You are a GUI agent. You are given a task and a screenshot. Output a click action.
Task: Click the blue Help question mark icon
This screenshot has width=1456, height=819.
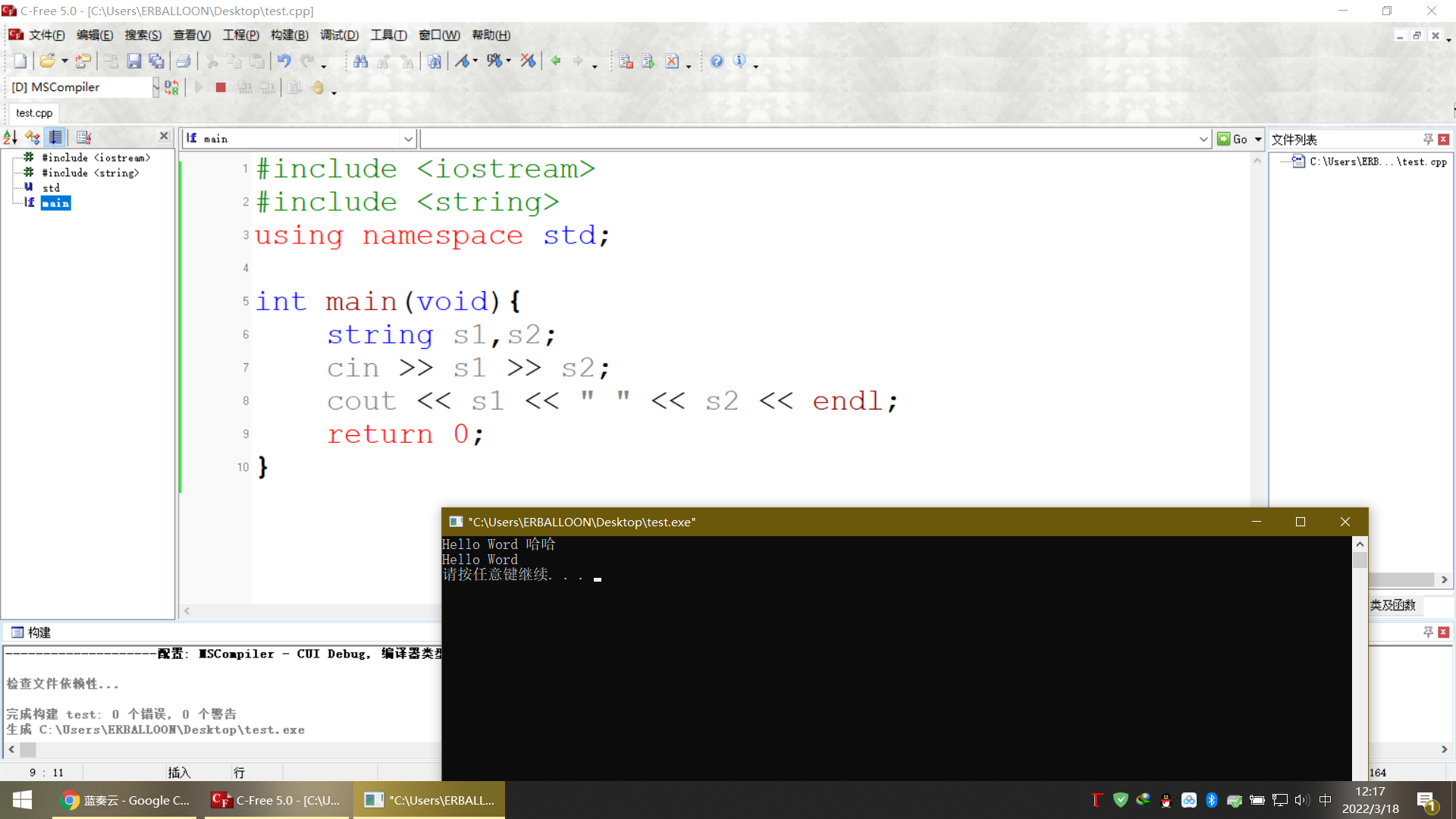[x=717, y=61]
